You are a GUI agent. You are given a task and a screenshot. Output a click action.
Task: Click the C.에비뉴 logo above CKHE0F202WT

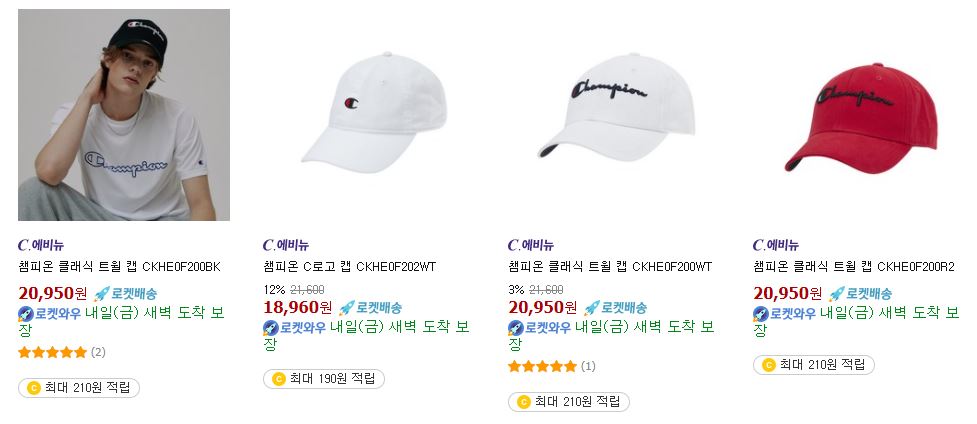coord(286,245)
